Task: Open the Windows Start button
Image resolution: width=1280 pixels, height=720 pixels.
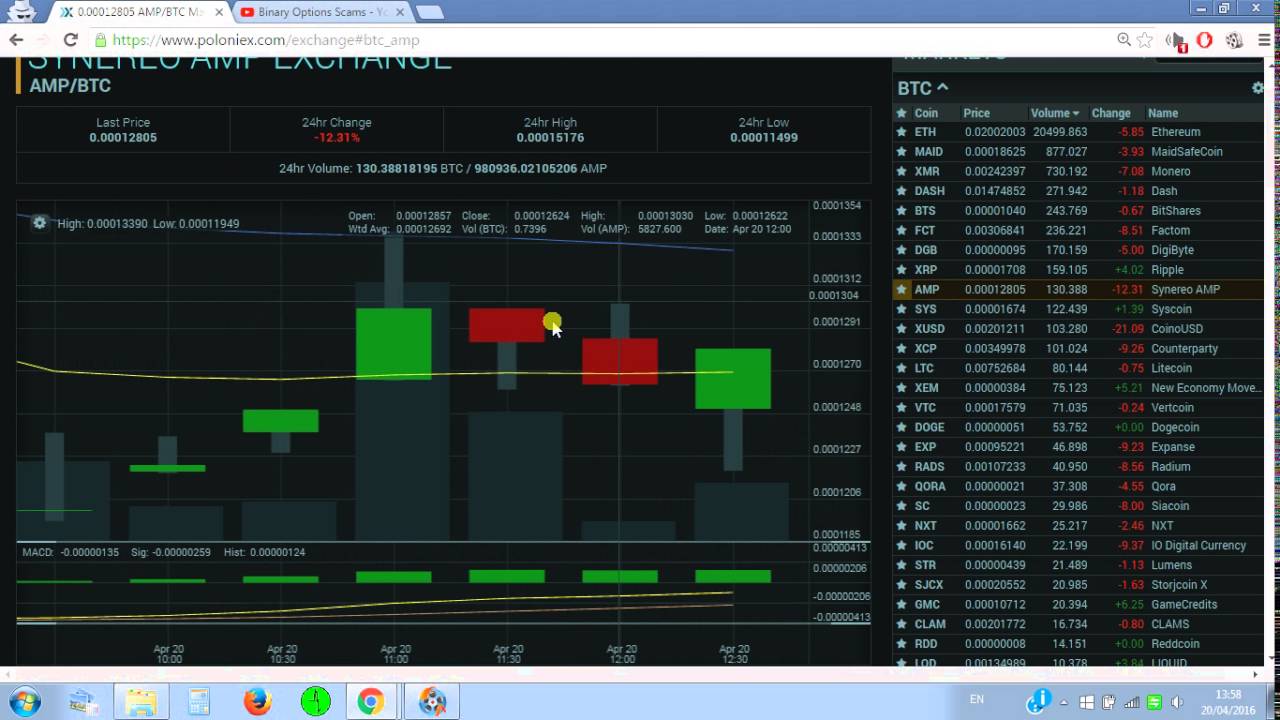Action: pyautogui.click(x=24, y=700)
